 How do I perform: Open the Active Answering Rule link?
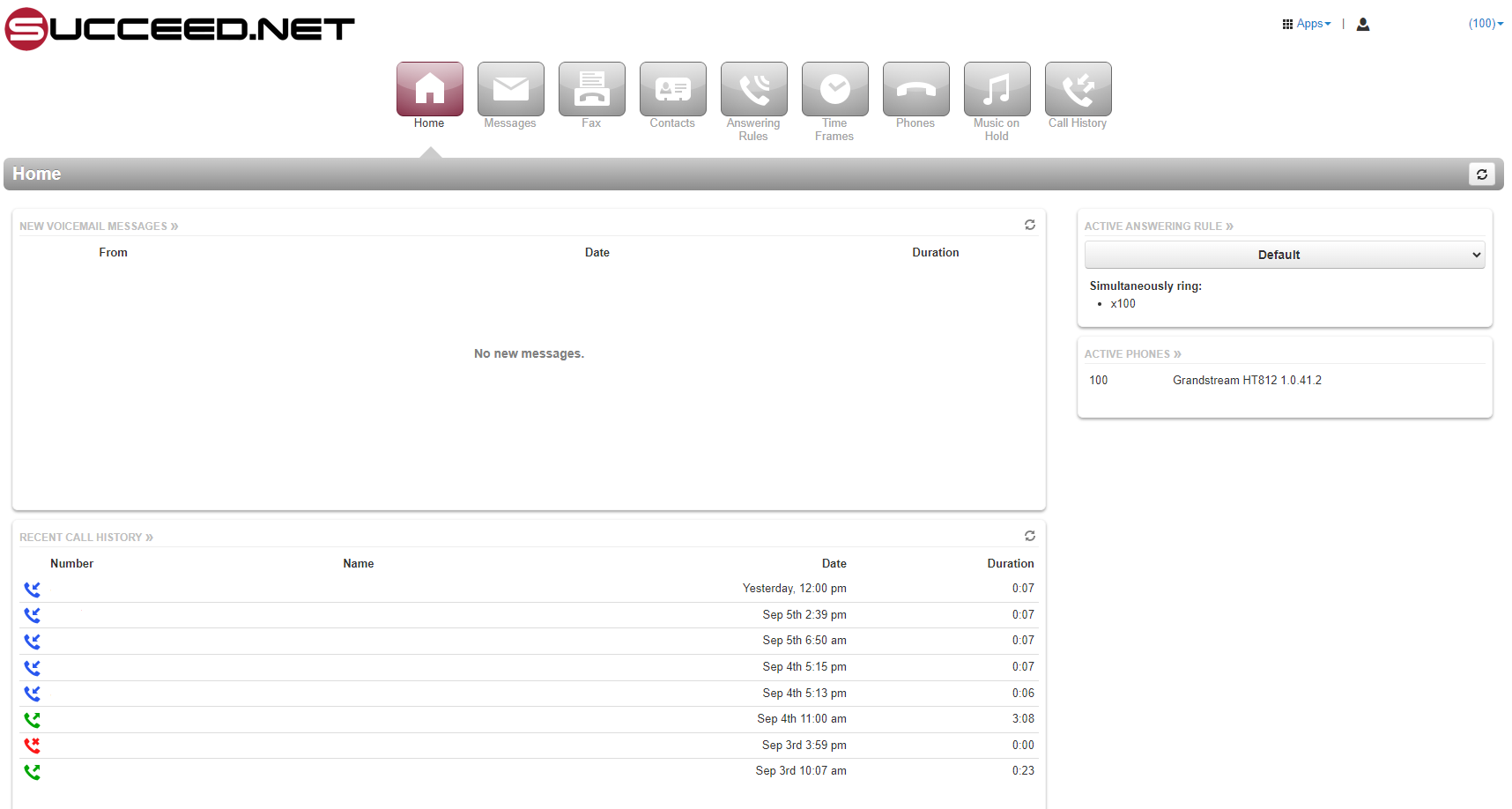1158,226
